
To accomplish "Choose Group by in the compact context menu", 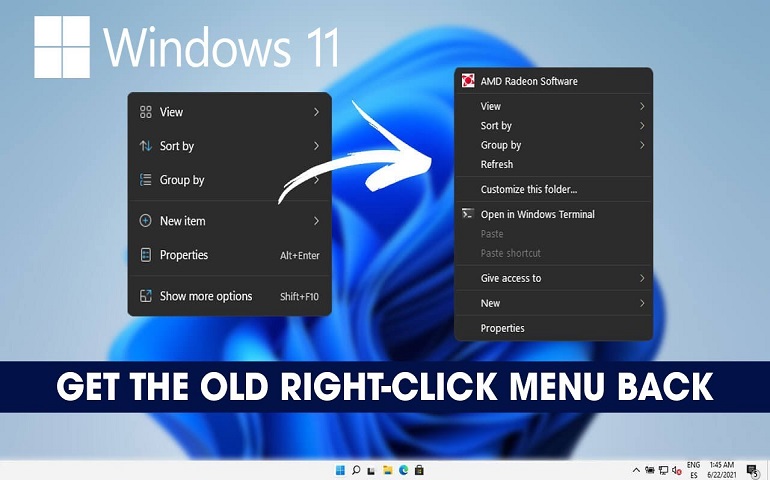I will (229, 180).
